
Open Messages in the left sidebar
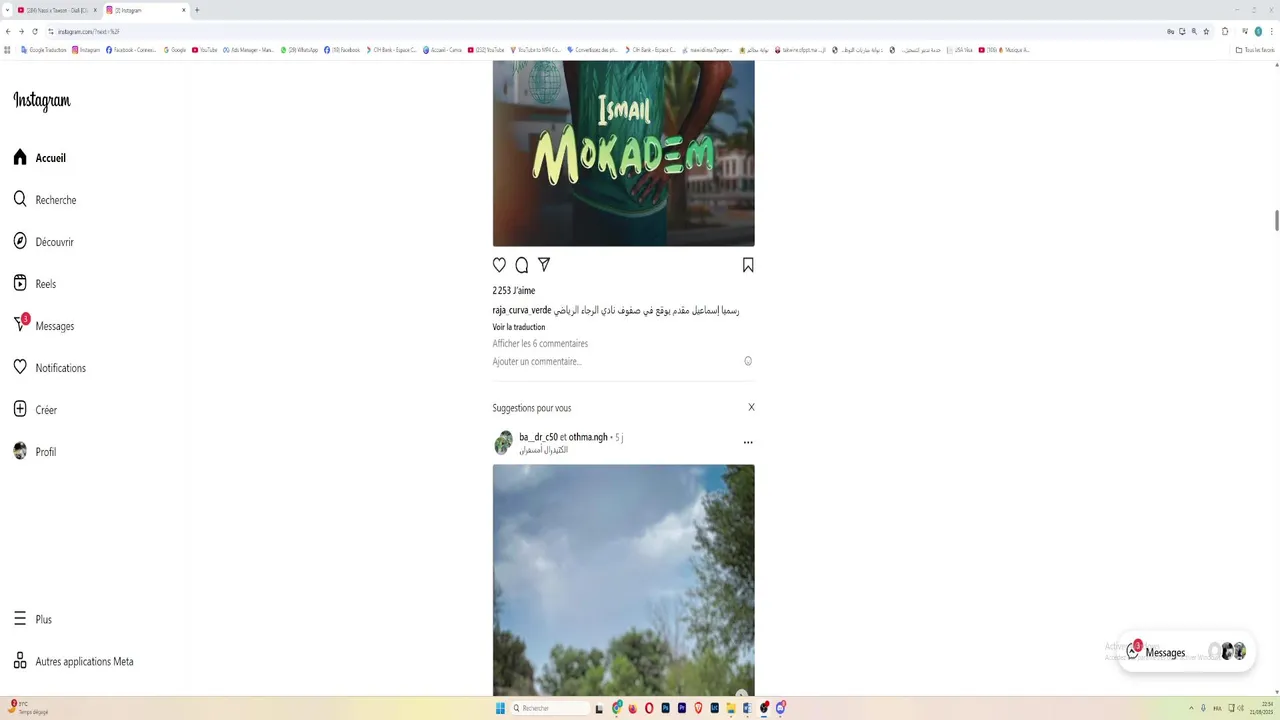coord(43,326)
